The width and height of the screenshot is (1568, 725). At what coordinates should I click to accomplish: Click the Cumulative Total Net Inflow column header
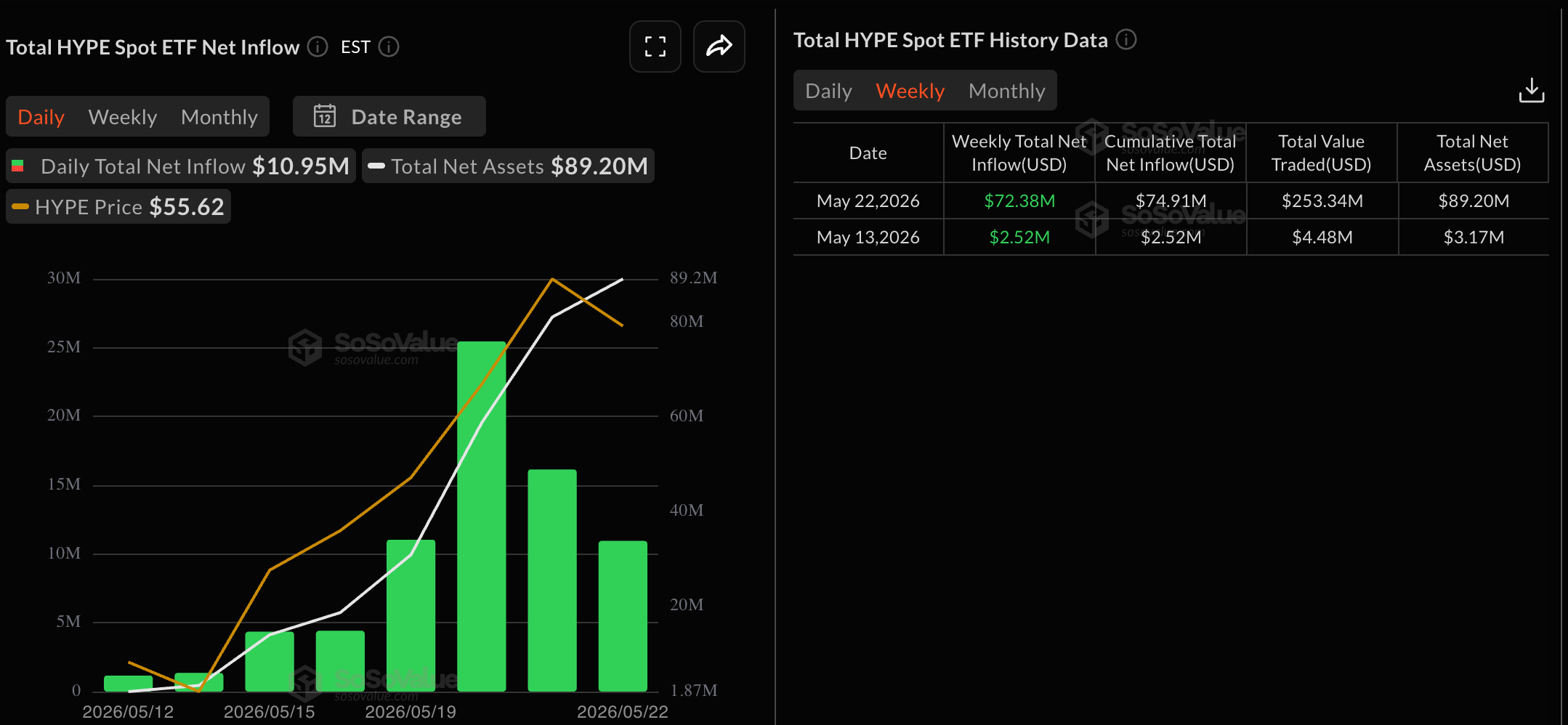coord(1170,153)
